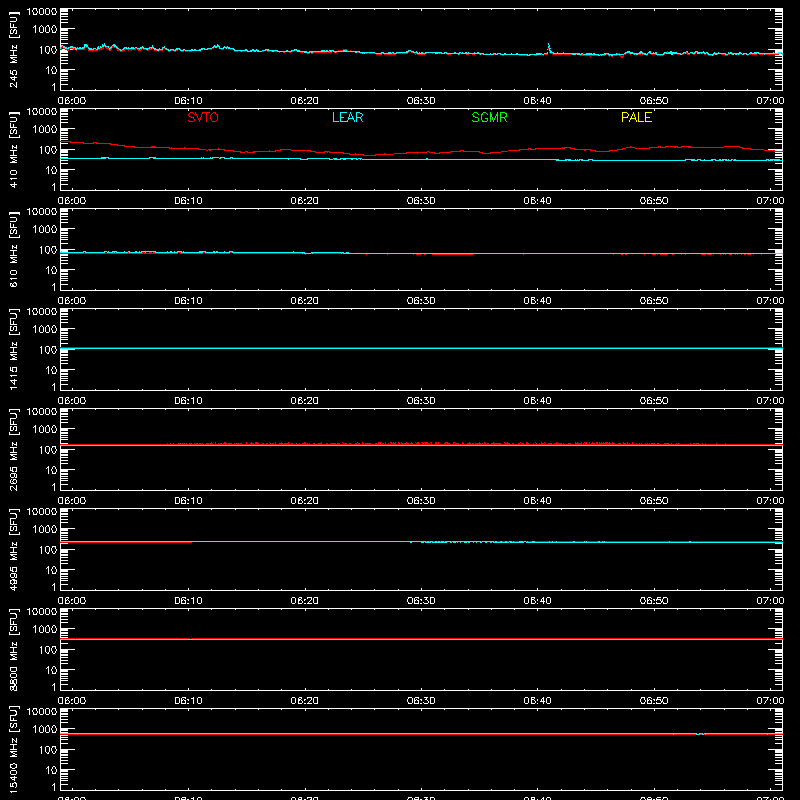
Task: Click the 06:50 time label under 2695 MHz plot
Action: point(654,501)
